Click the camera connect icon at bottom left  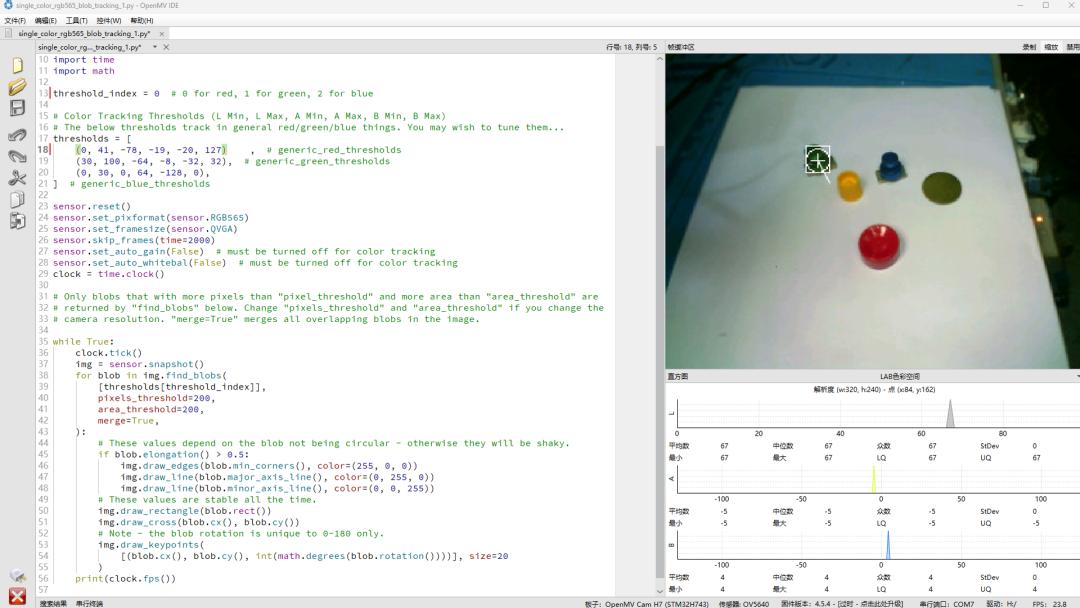[x=17, y=576]
